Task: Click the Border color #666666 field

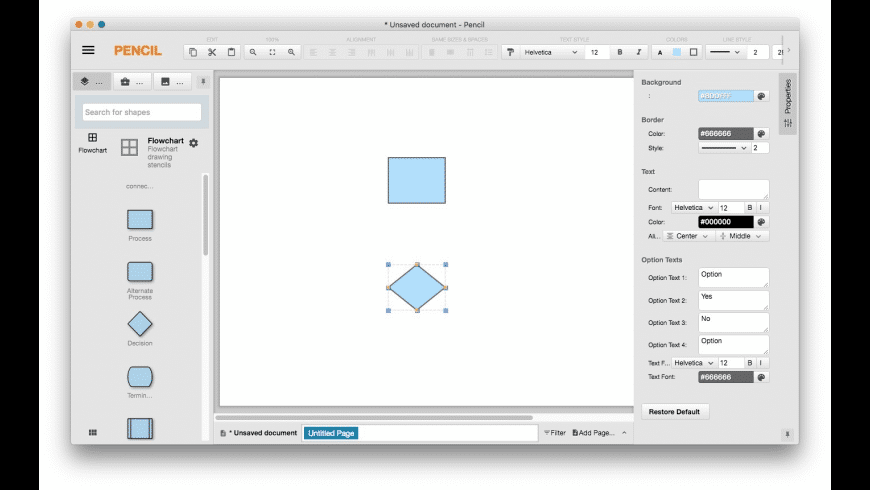Action: (x=726, y=134)
